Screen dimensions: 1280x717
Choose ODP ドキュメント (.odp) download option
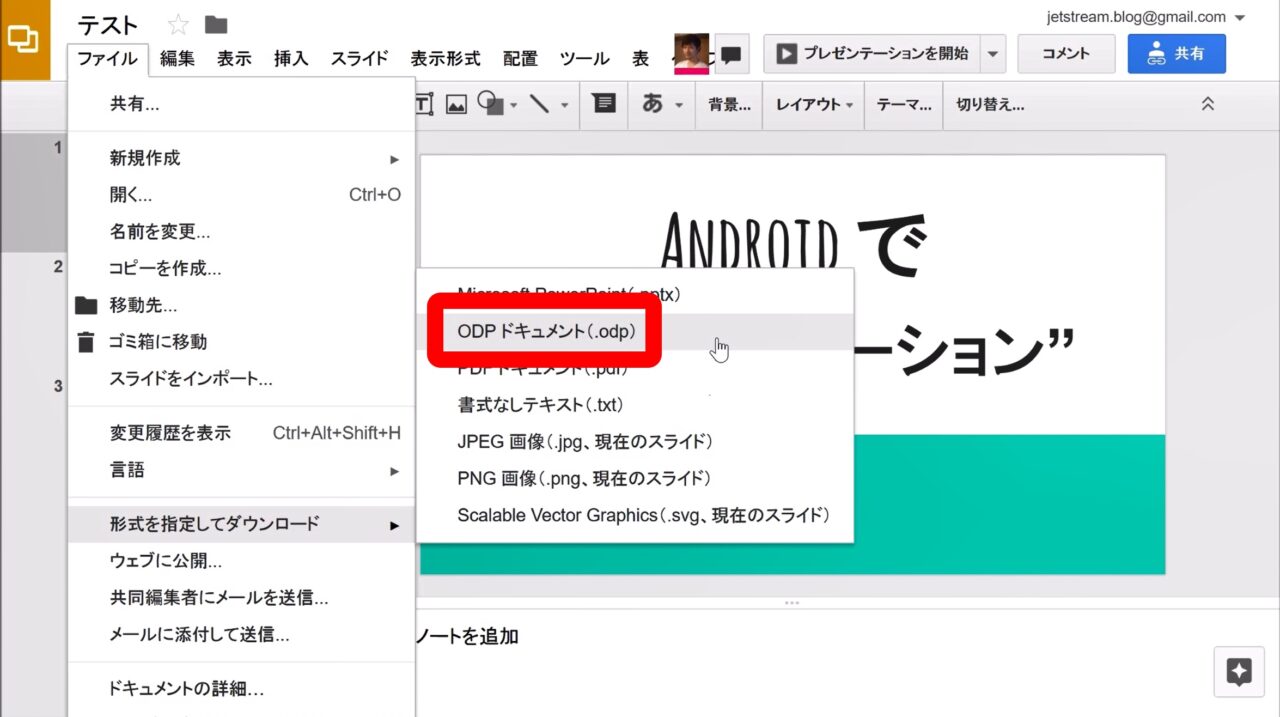(x=546, y=331)
